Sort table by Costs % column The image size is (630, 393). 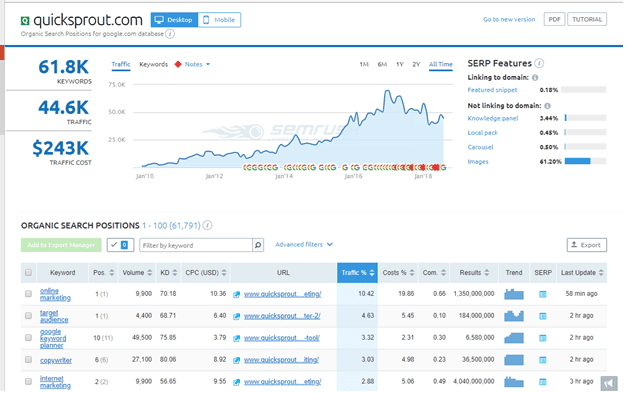click(x=398, y=273)
